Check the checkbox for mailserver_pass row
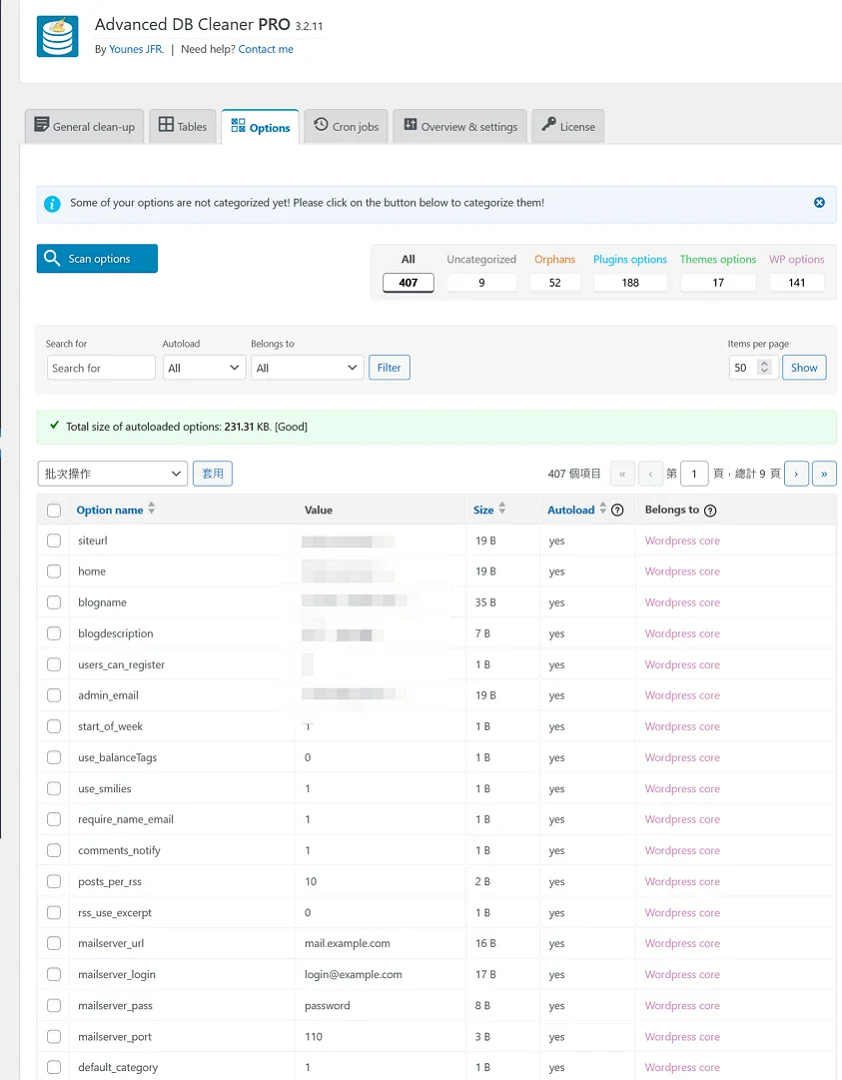The width and height of the screenshot is (842, 1080). click(x=53, y=1005)
